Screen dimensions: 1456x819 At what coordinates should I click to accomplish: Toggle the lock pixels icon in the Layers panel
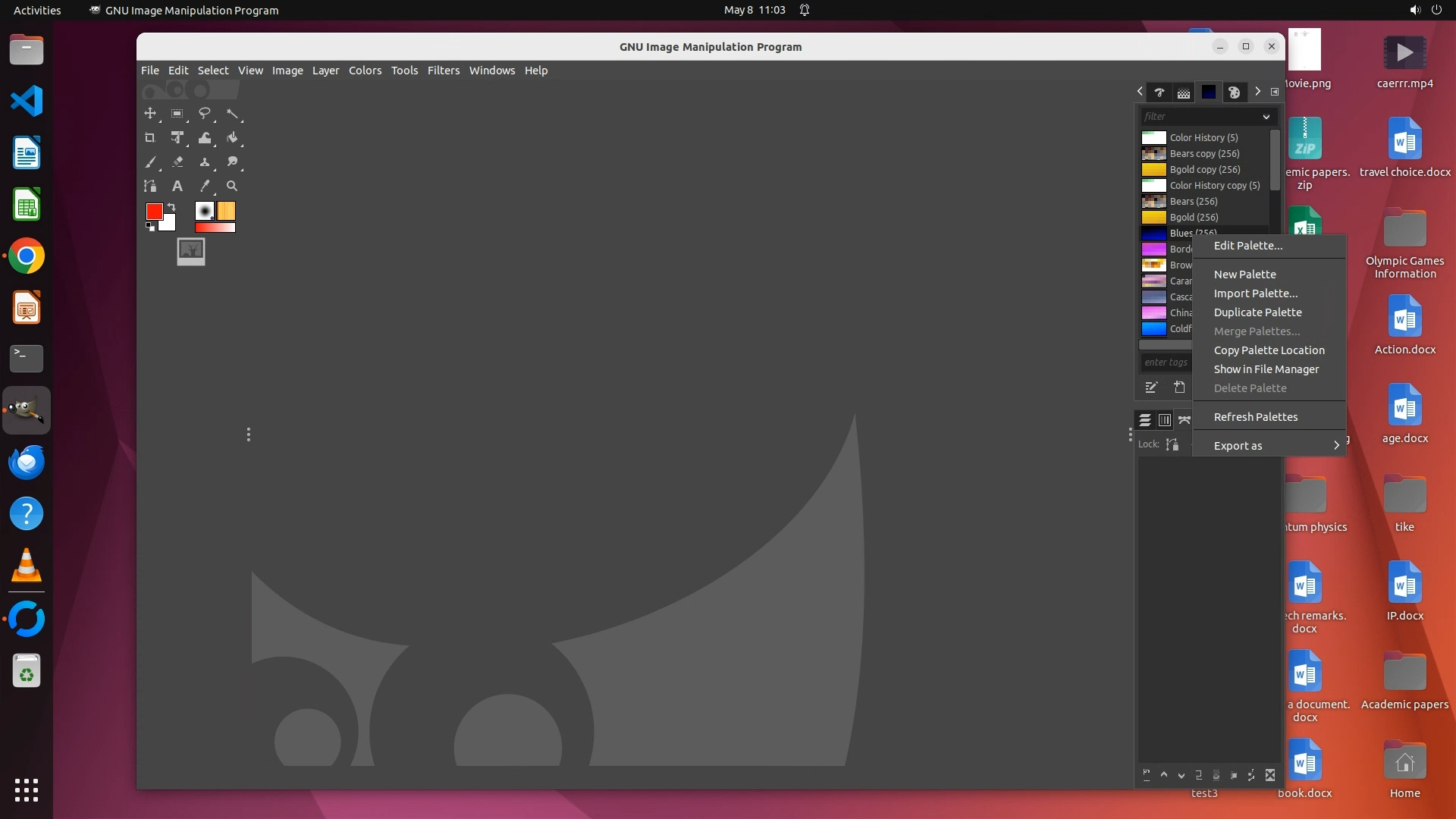pos(1172,444)
